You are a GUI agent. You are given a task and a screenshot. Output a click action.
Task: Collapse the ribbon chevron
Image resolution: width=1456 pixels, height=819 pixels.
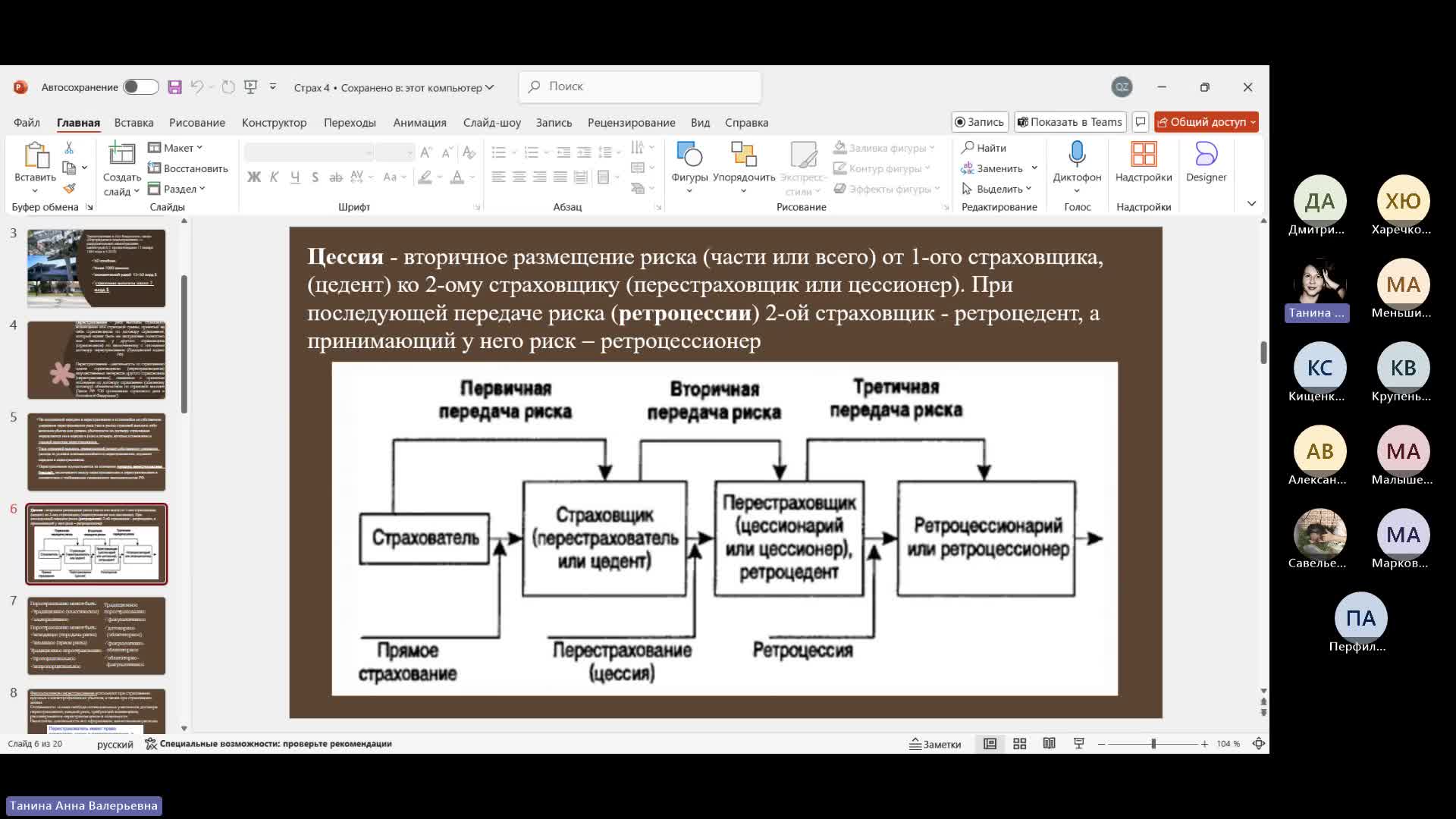(1251, 203)
